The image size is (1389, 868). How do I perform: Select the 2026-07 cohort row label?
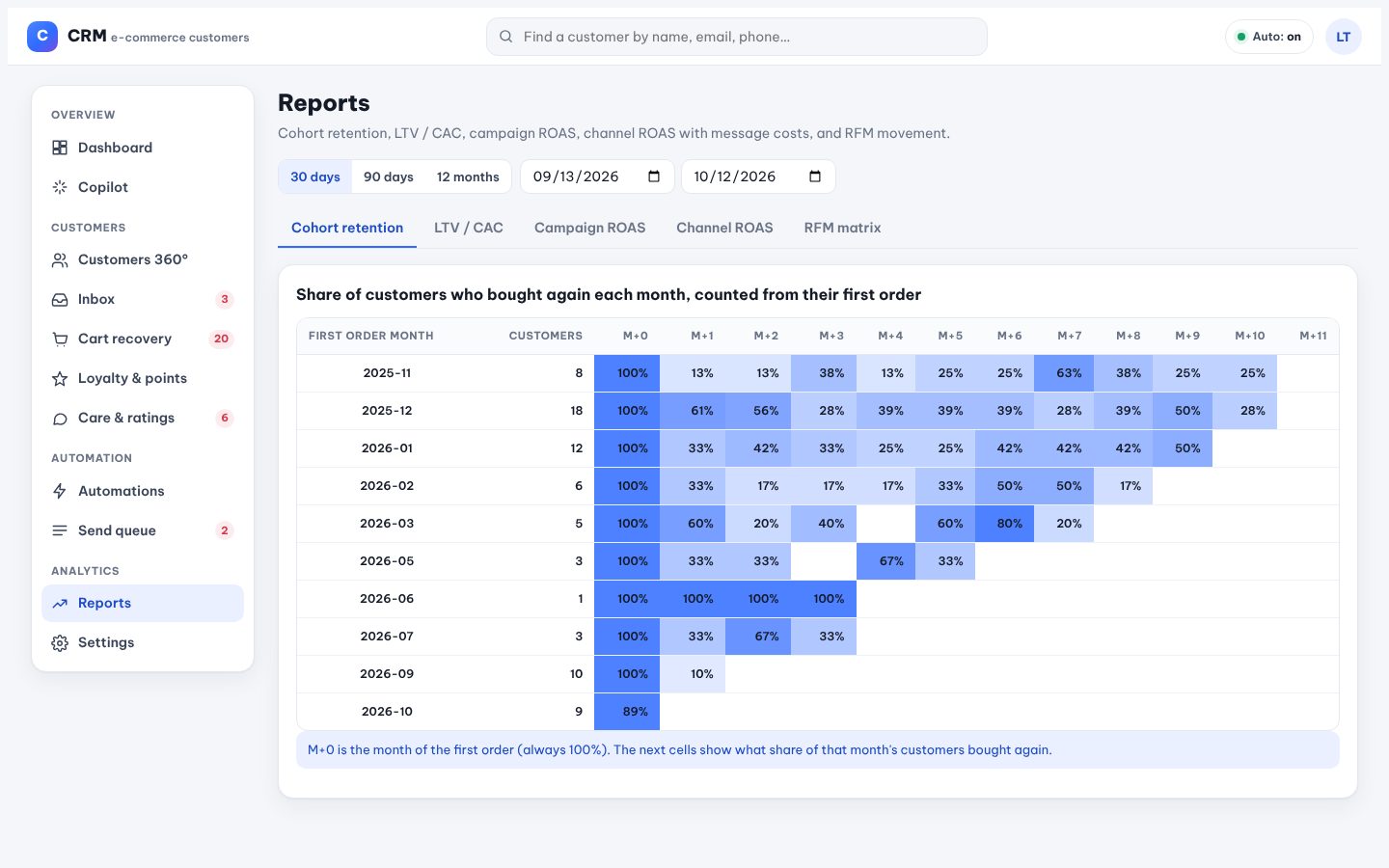[x=387, y=637]
